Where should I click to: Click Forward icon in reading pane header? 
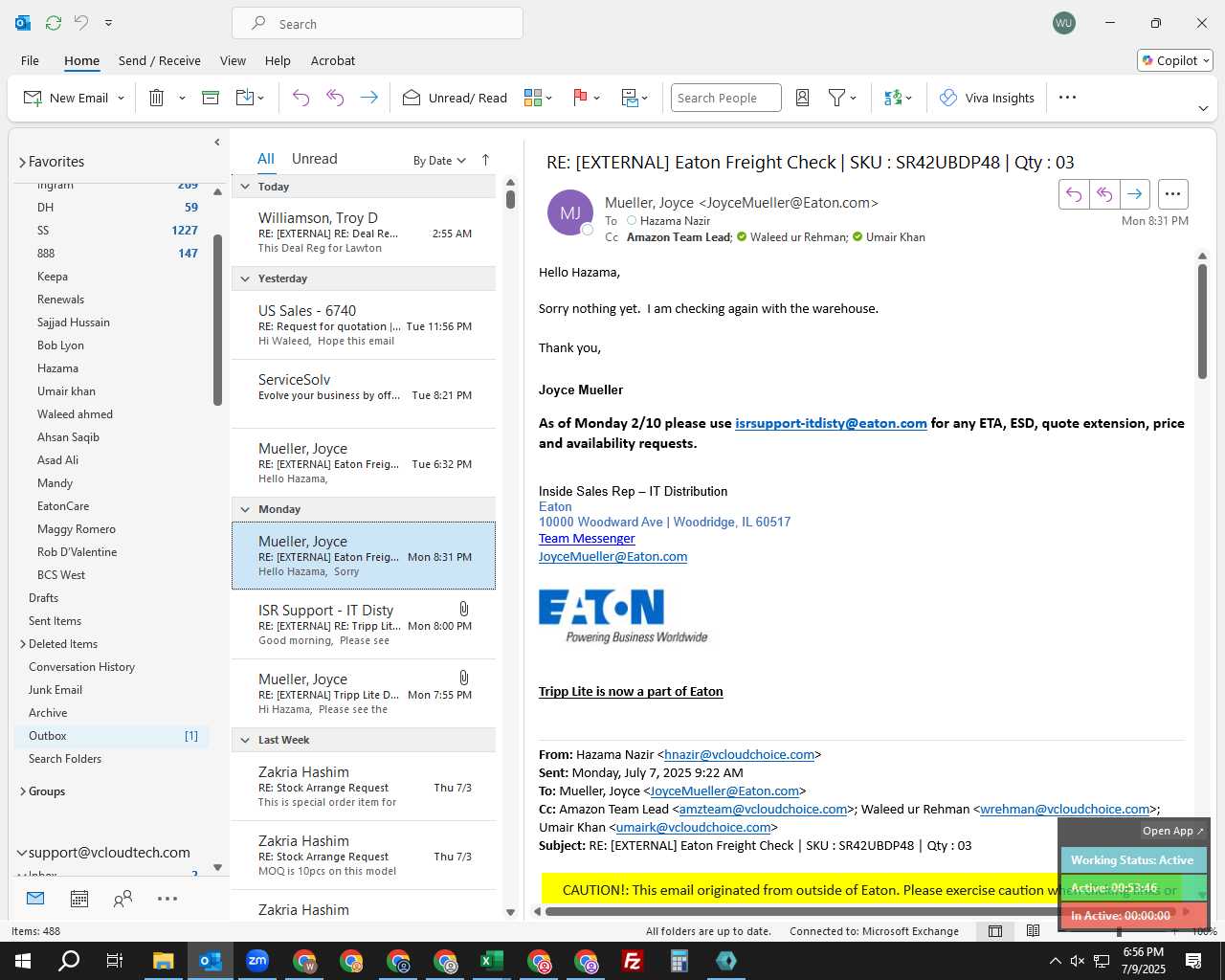1134,194
